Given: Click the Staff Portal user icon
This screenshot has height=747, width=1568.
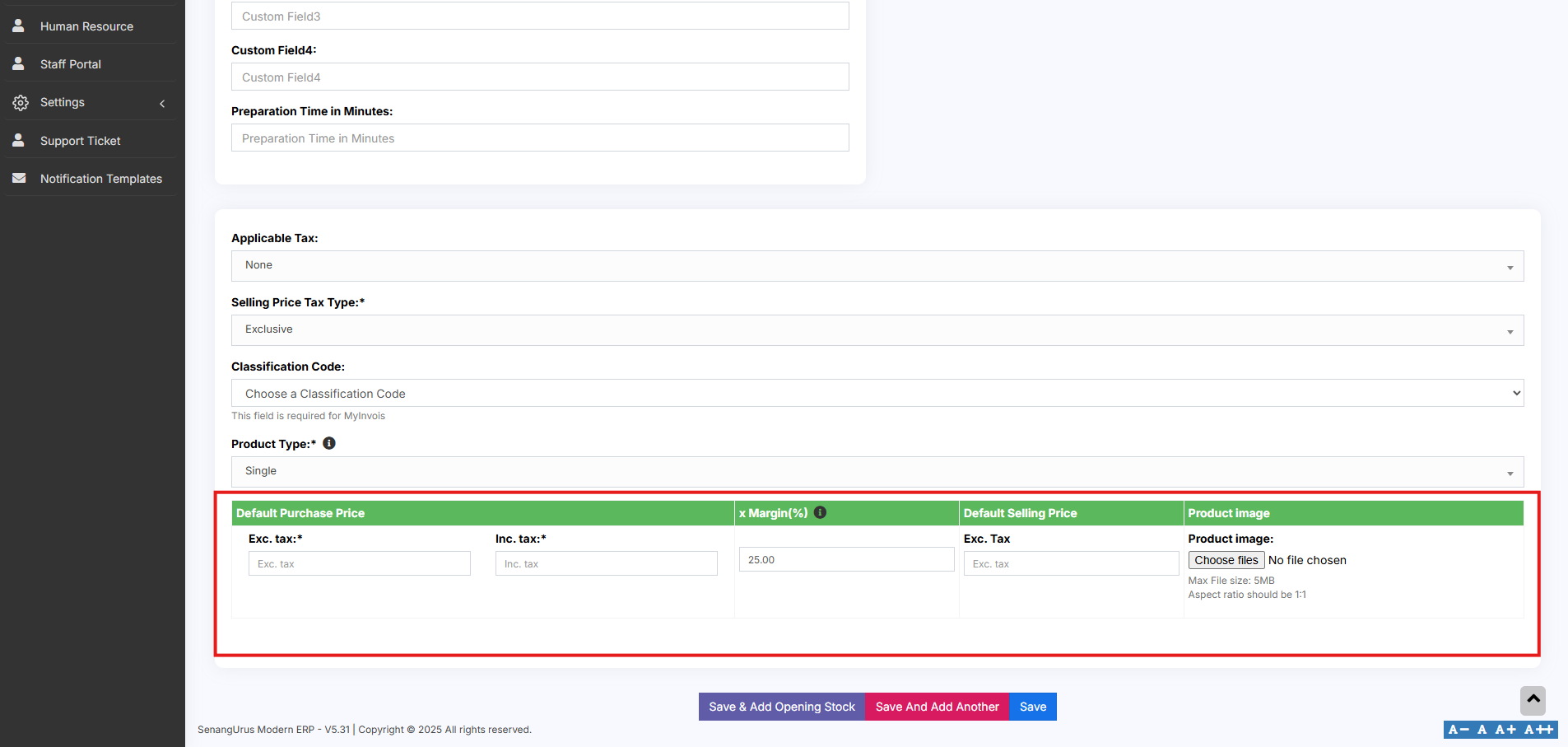Looking at the screenshot, I should 18,63.
